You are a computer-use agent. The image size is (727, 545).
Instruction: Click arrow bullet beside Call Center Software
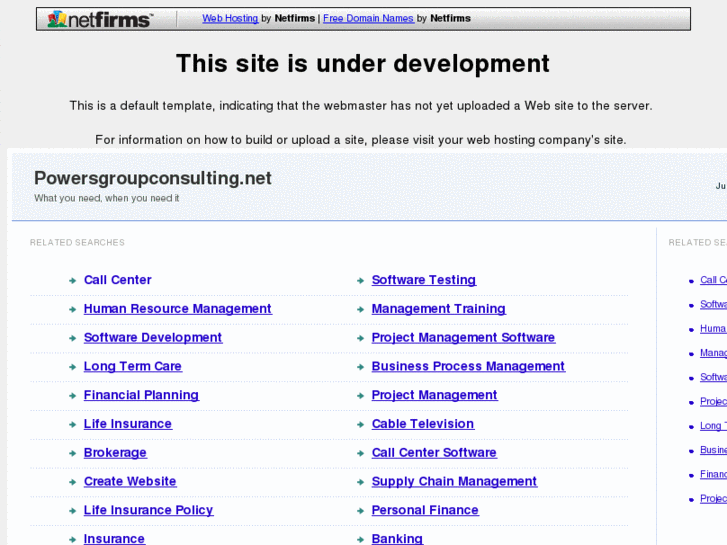[x=360, y=453]
